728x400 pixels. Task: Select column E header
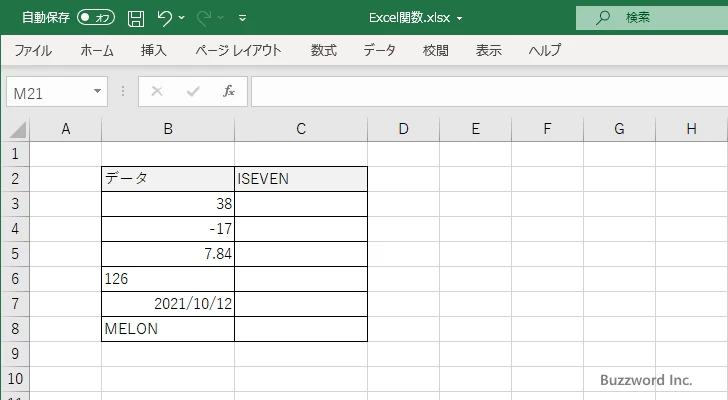(475, 129)
